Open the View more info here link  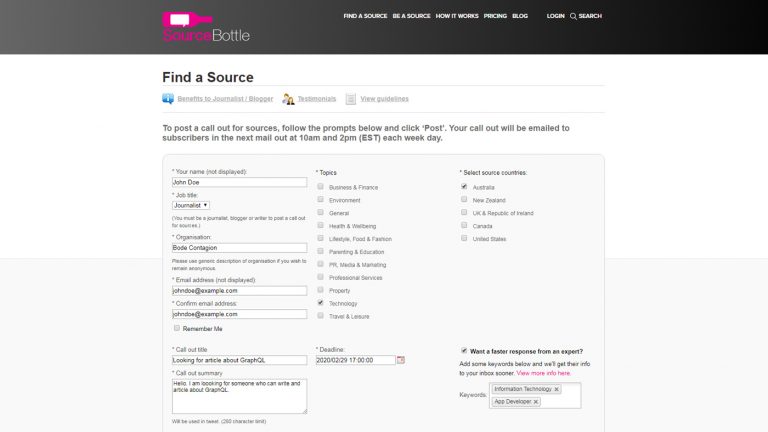pyautogui.click(x=543, y=373)
